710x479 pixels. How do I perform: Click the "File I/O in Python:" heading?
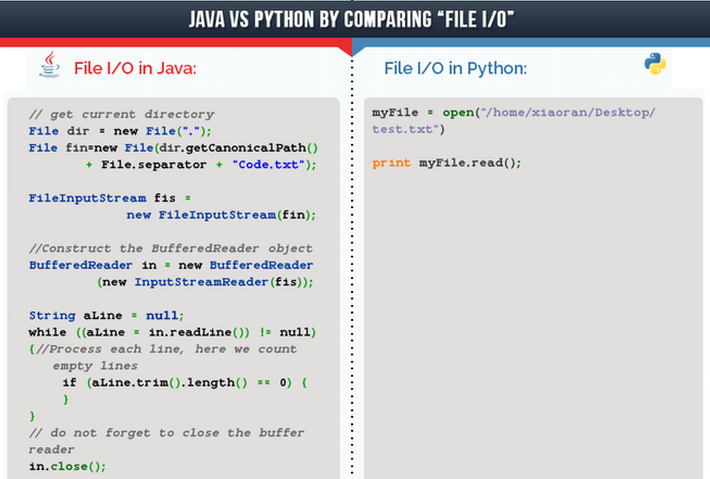click(455, 68)
